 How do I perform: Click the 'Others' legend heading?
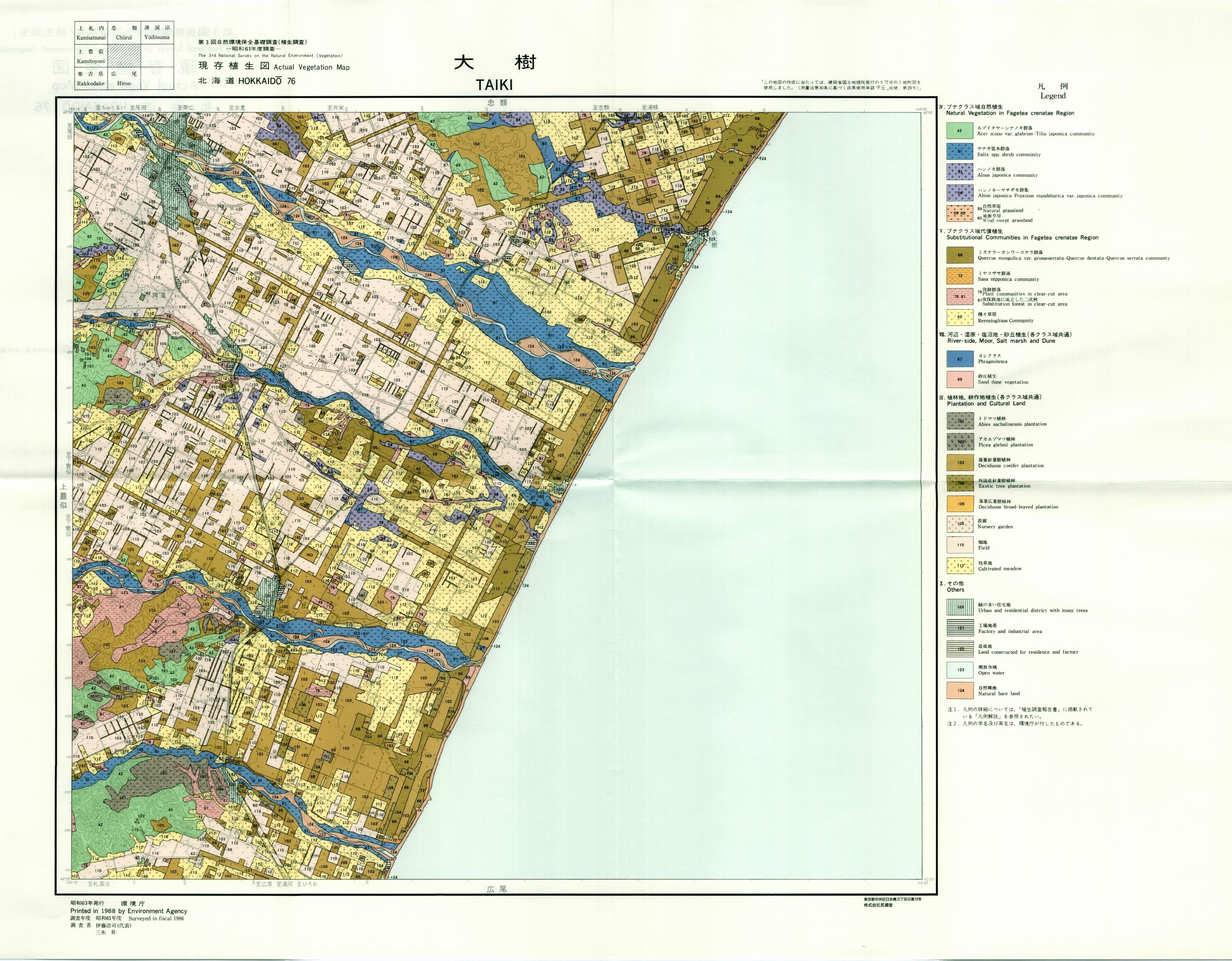click(956, 590)
